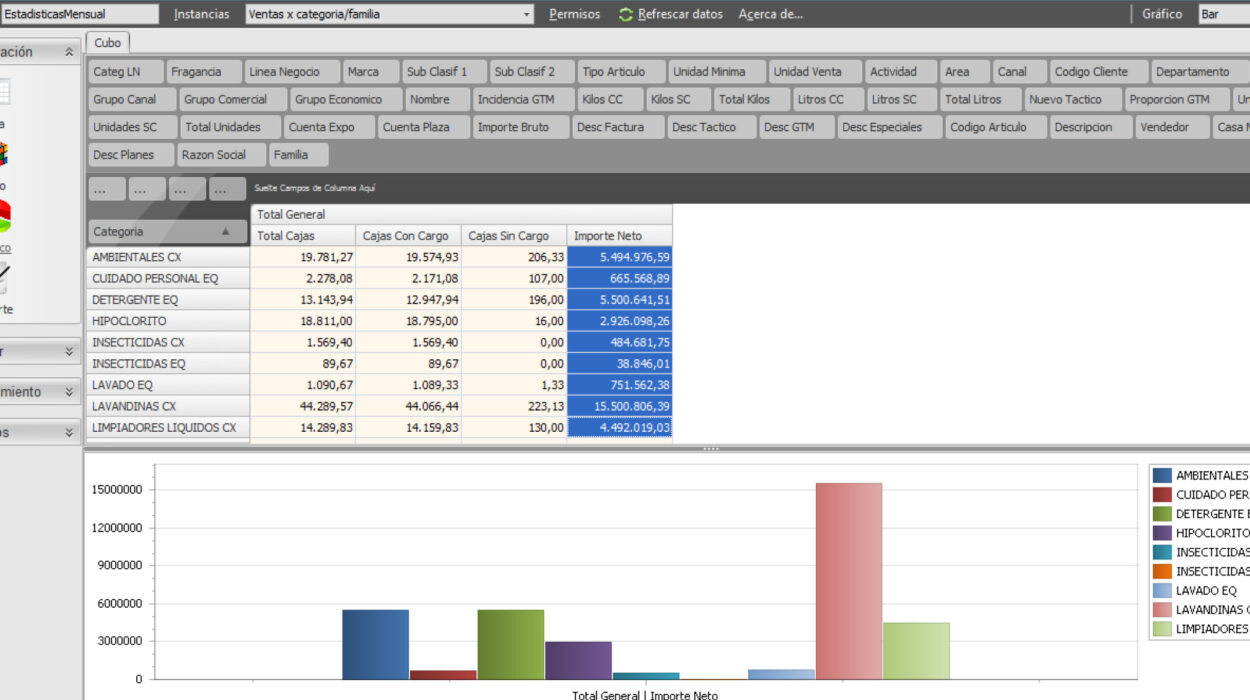This screenshot has width=1250, height=700.
Task: Open the pie chart Gráfico icon in sidebar
Action: click(5, 216)
